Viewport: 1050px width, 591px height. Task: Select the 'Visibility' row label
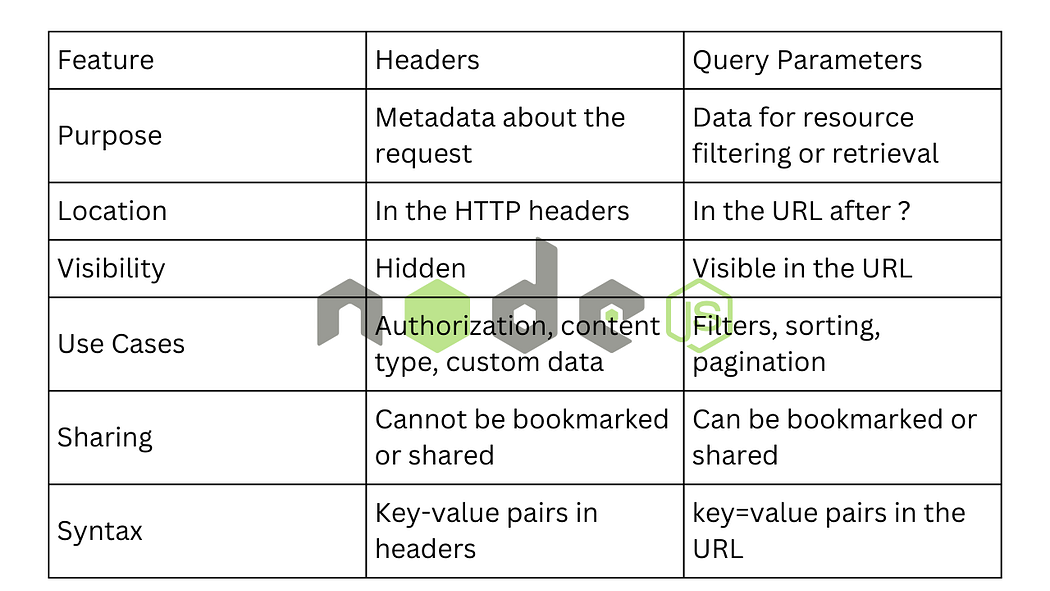pos(111,268)
